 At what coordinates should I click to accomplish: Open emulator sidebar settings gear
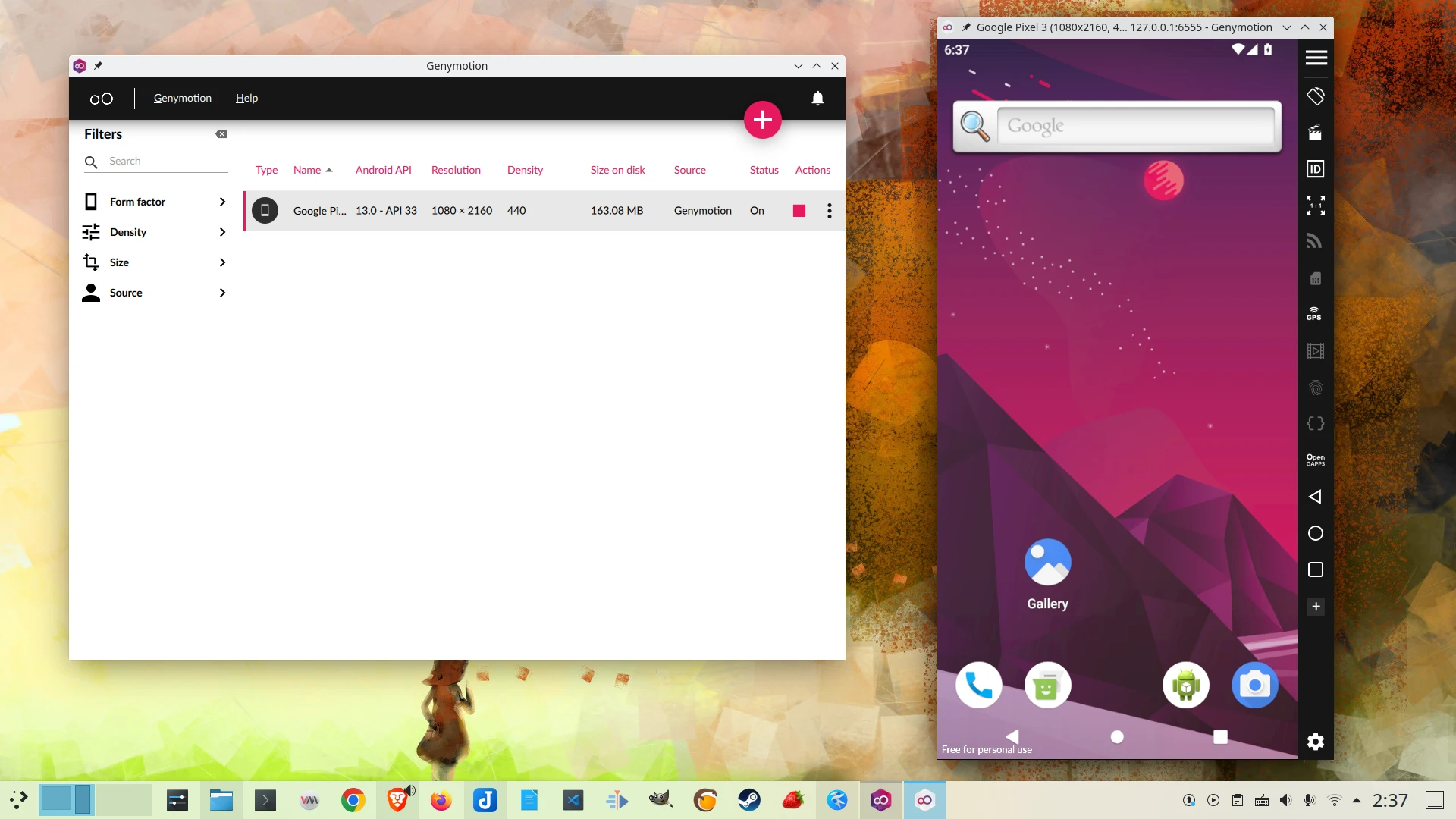[1315, 742]
